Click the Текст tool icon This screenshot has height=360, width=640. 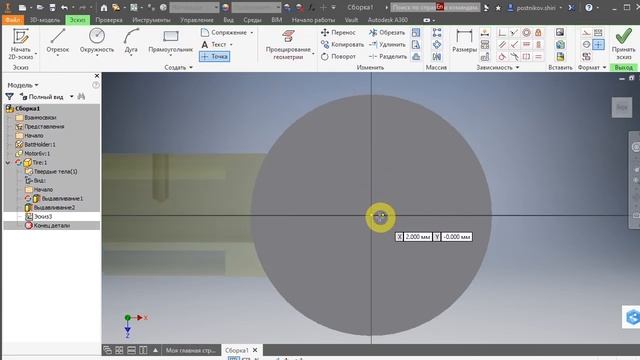[205, 44]
